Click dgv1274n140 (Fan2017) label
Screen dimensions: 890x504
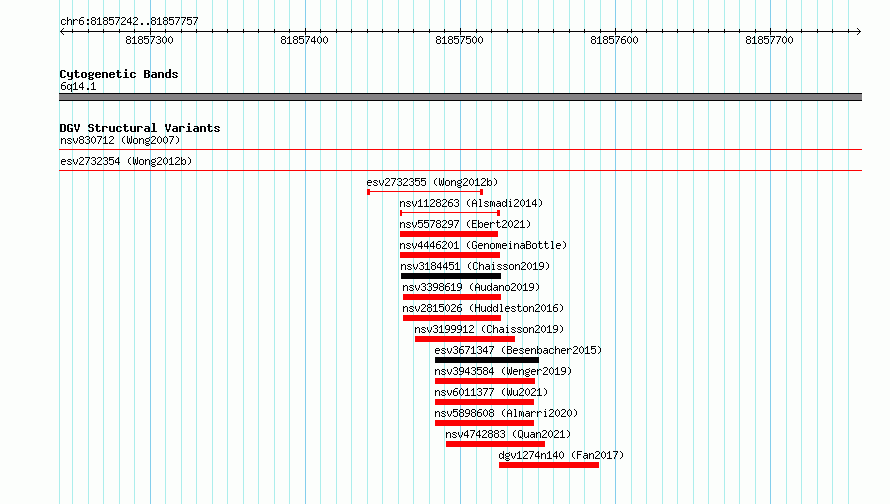tap(561, 455)
